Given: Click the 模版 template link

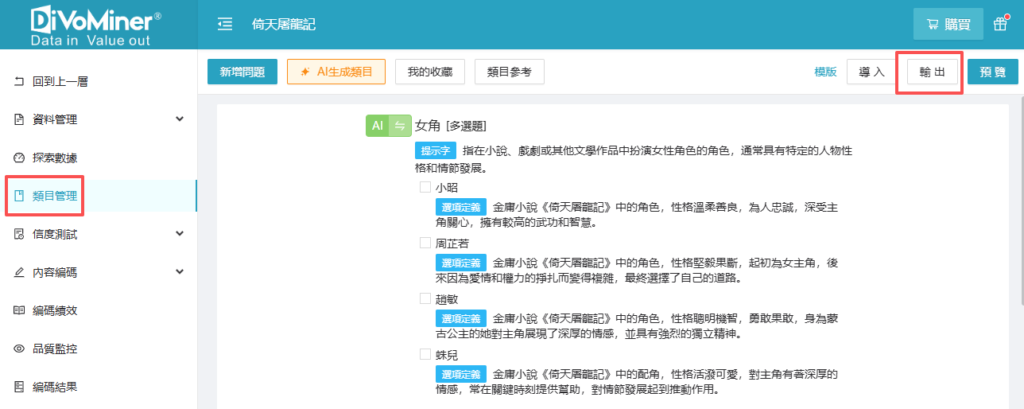Looking at the screenshot, I should [825, 72].
